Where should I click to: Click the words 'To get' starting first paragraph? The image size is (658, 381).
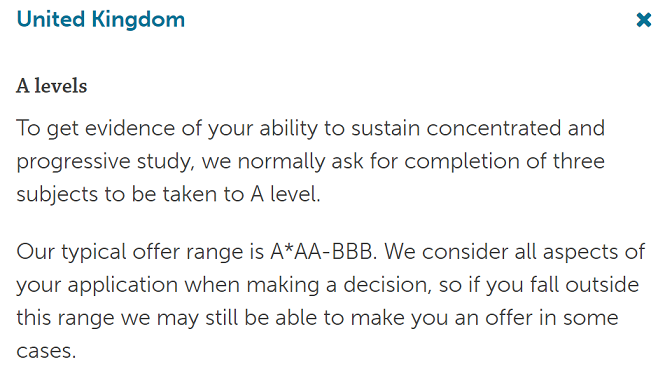coord(47,129)
